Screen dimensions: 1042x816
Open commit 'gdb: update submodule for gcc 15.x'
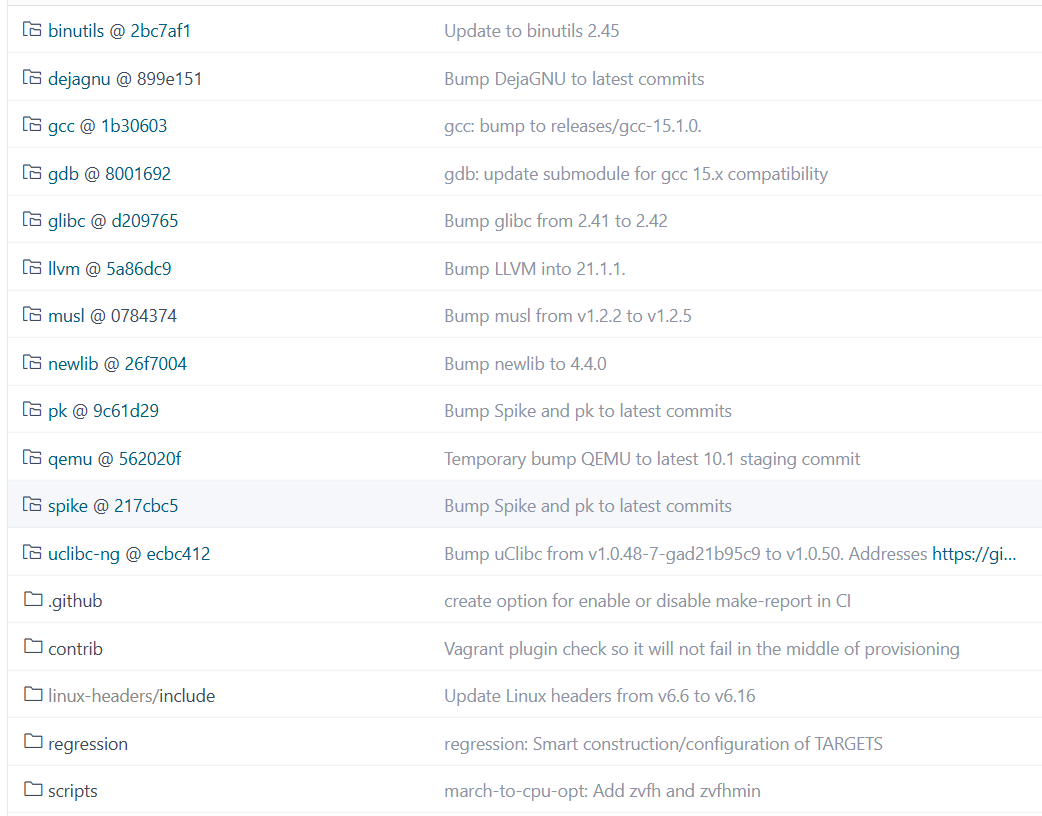coord(636,173)
